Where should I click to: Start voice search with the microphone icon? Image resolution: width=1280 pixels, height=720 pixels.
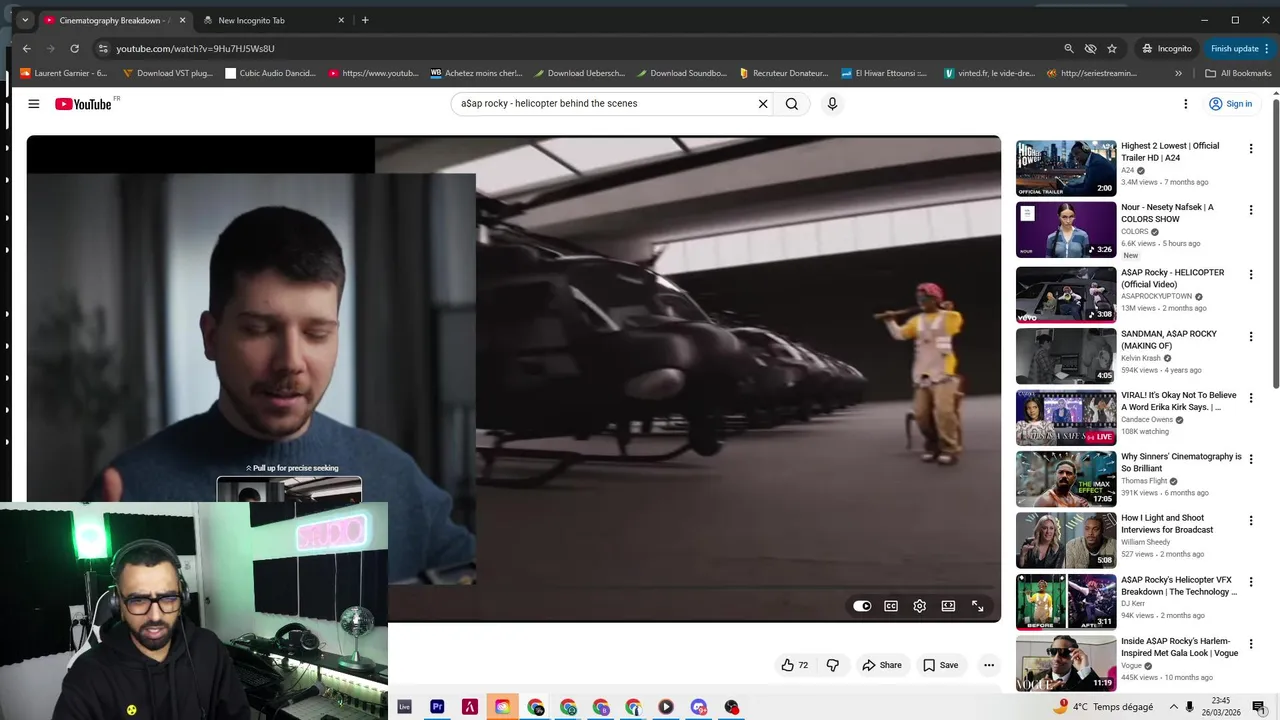point(832,104)
